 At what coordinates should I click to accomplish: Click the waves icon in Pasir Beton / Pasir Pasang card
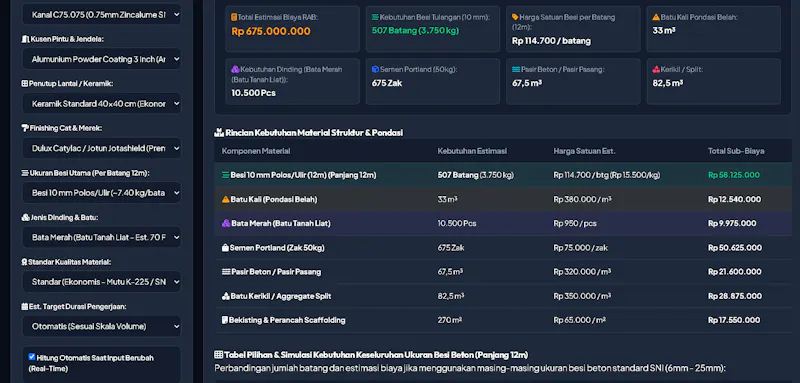(x=516, y=69)
